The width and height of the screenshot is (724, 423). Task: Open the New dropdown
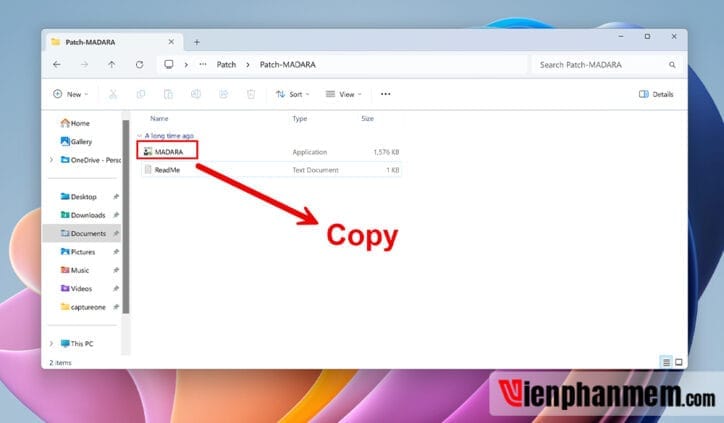click(x=71, y=94)
